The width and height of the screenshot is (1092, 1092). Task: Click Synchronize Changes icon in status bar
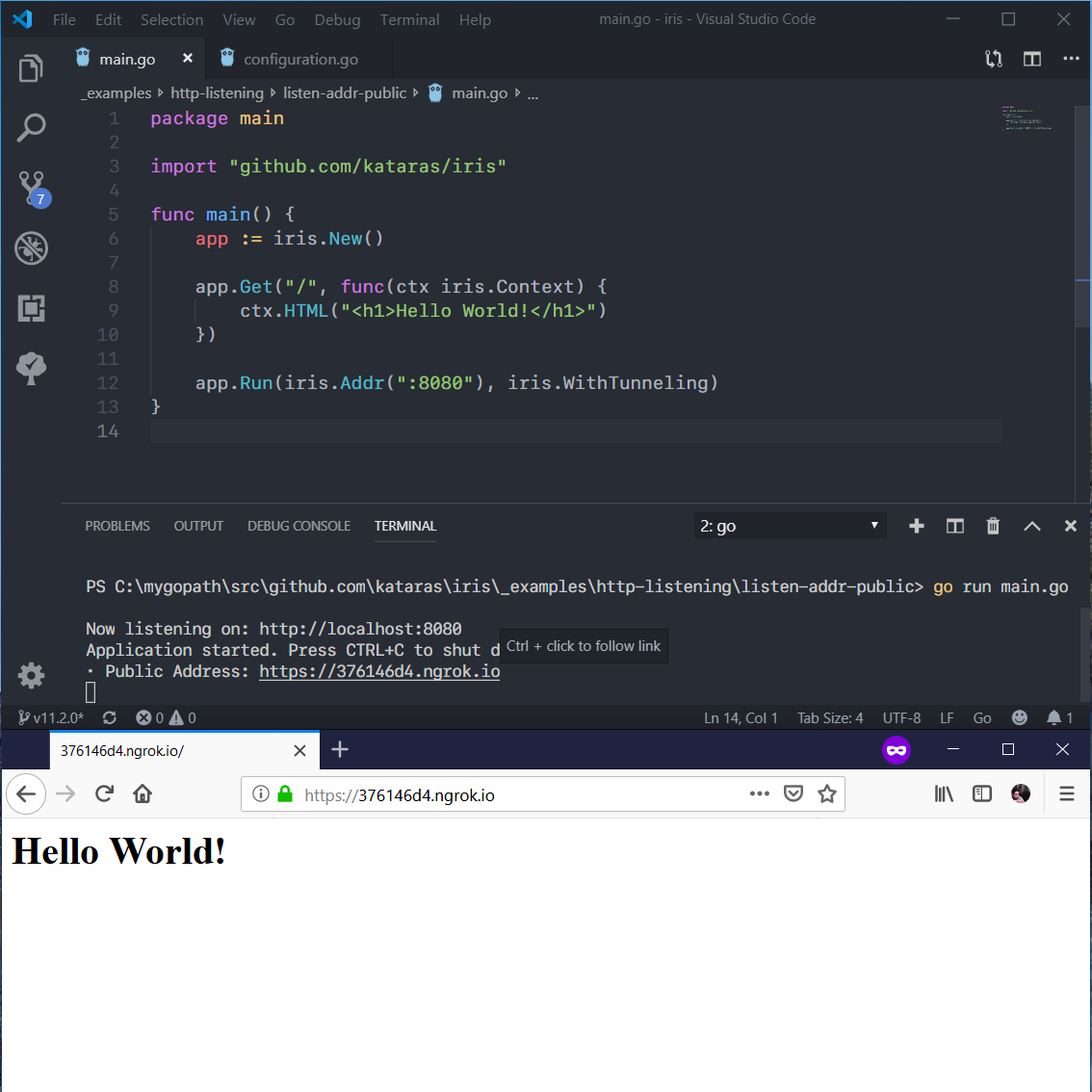(110, 717)
